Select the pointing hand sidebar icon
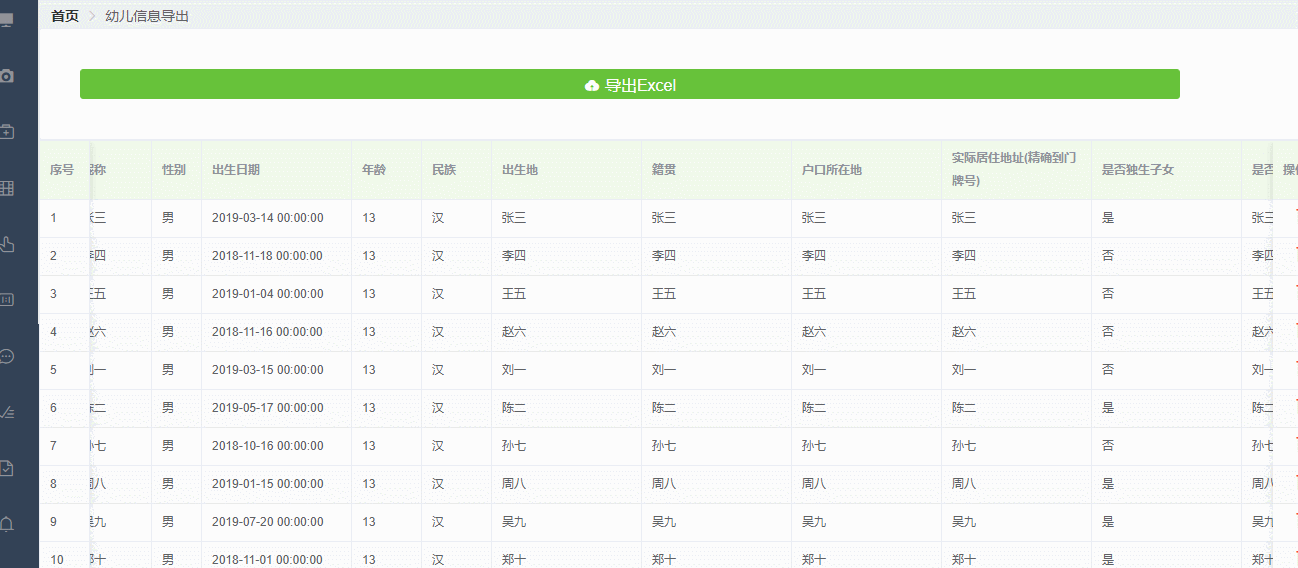The image size is (1298, 568). click(7, 244)
